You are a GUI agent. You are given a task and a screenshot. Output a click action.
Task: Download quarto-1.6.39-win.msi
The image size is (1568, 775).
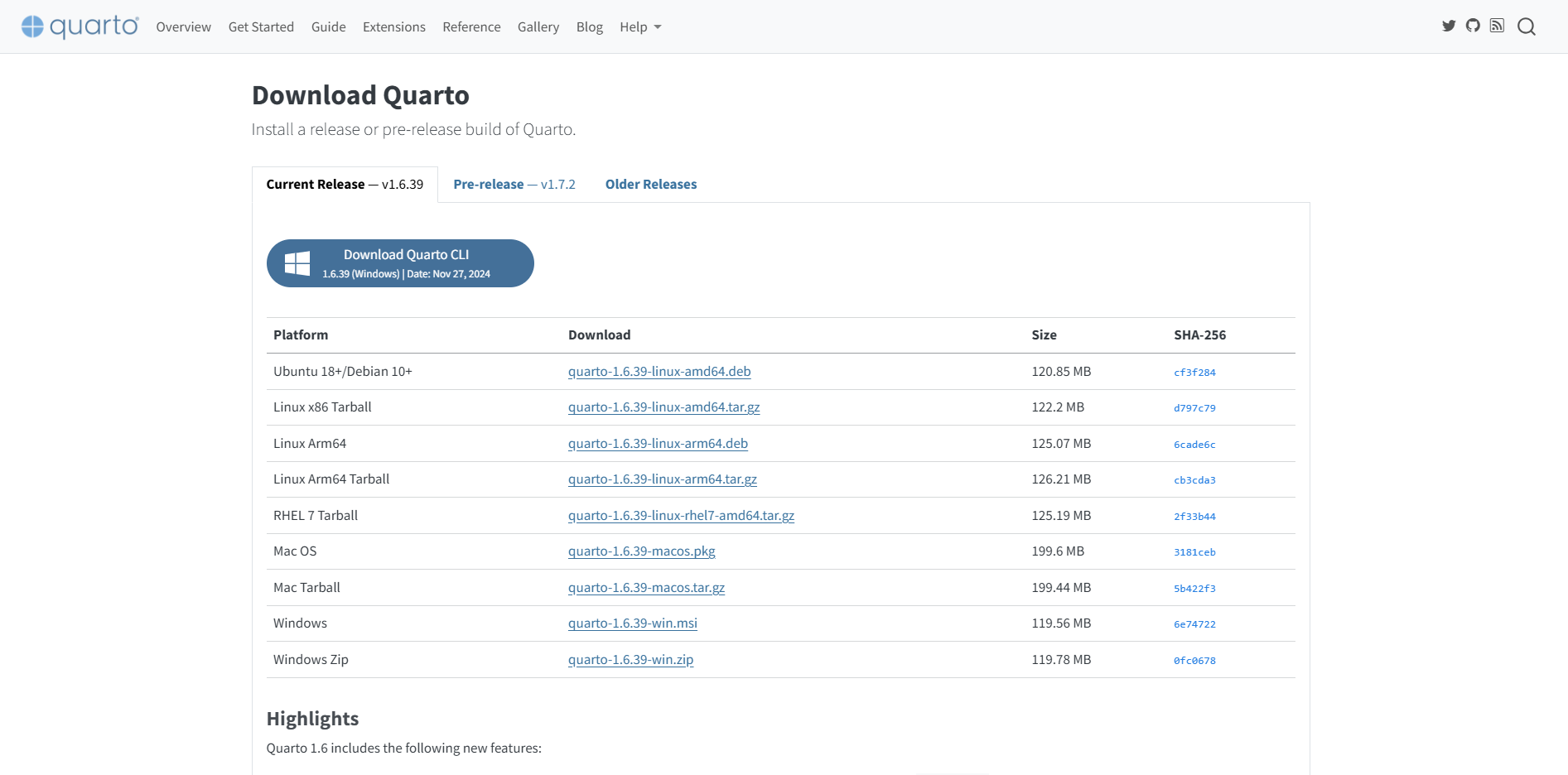633,623
